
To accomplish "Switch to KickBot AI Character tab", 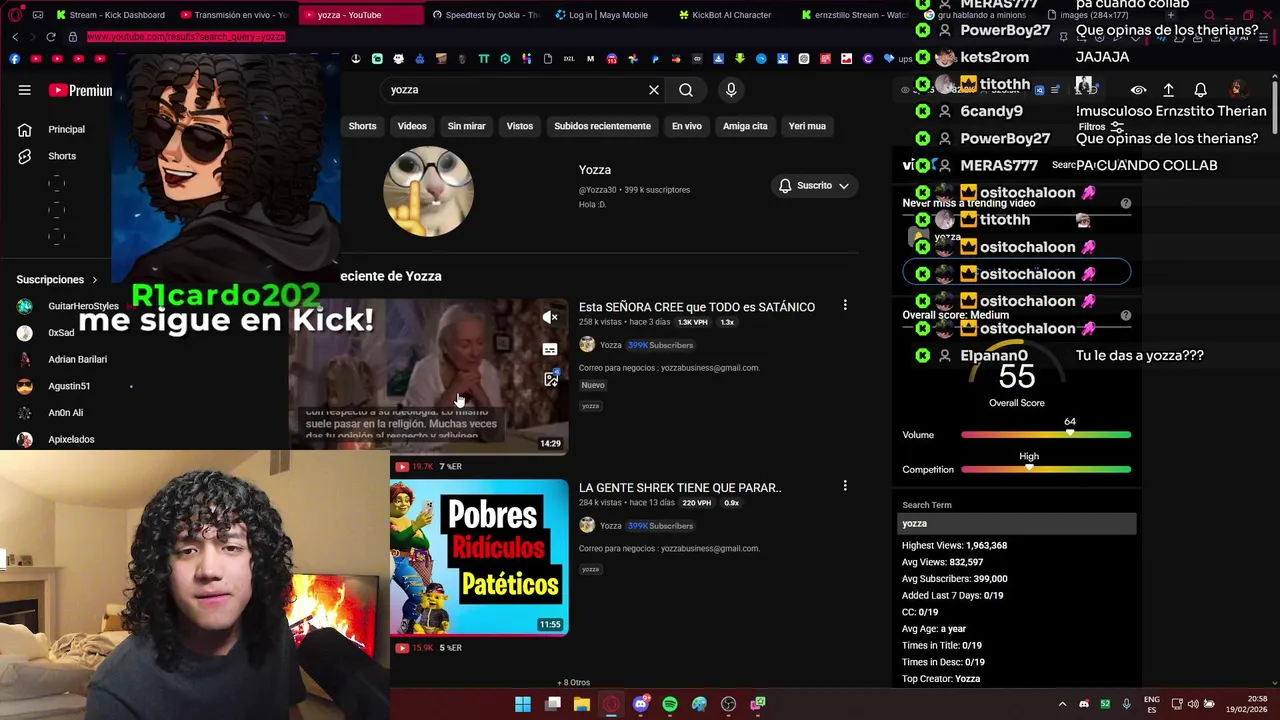I will (725, 15).
